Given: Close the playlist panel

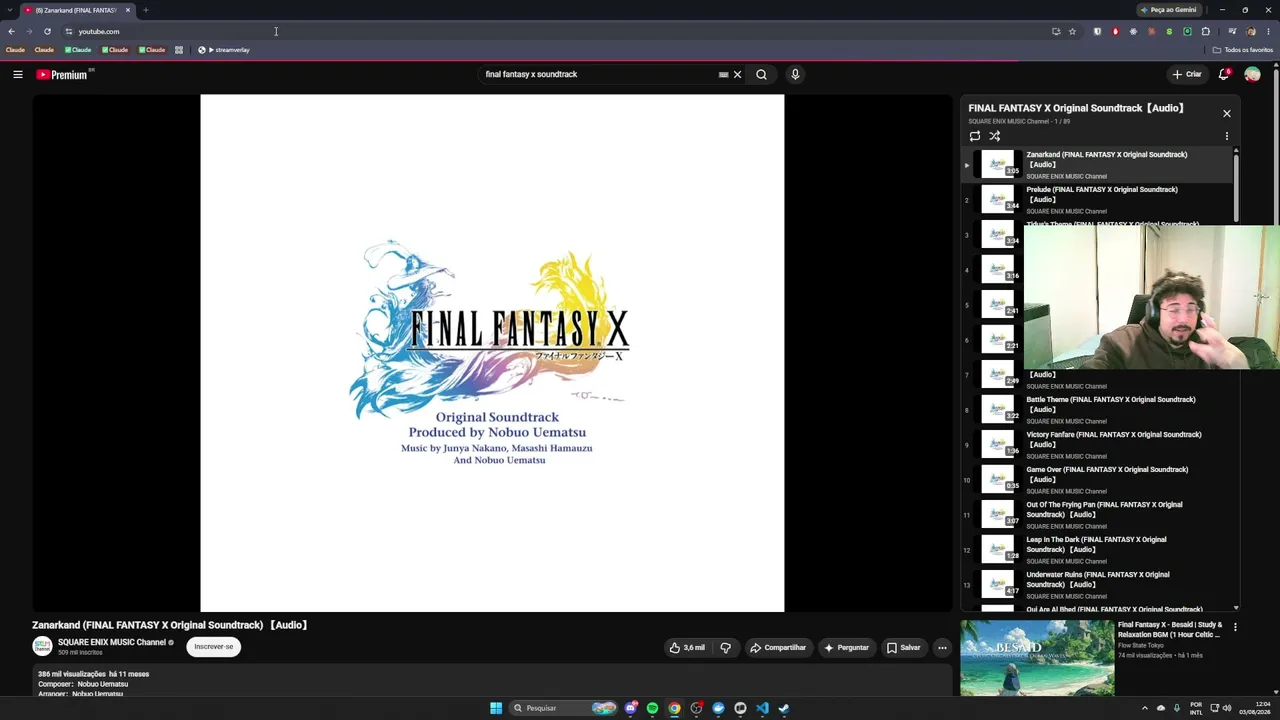Looking at the screenshot, I should pyautogui.click(x=1227, y=113).
